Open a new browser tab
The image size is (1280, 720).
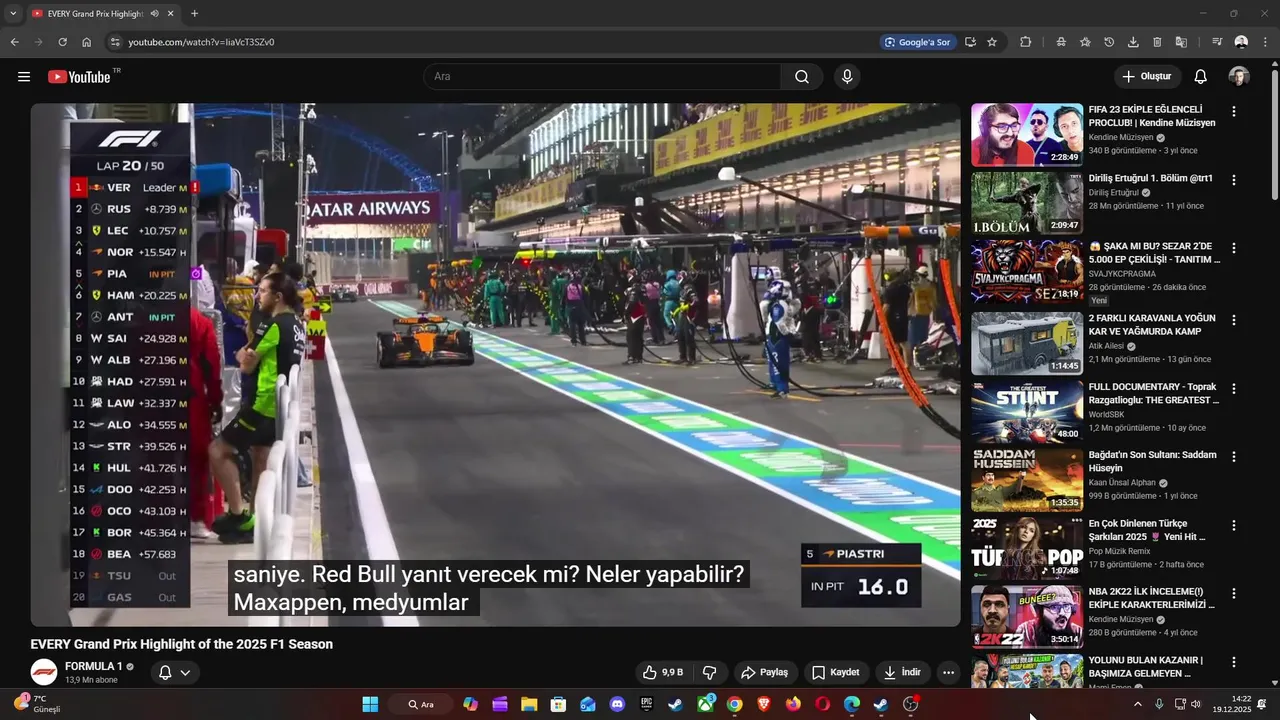pyautogui.click(x=194, y=14)
